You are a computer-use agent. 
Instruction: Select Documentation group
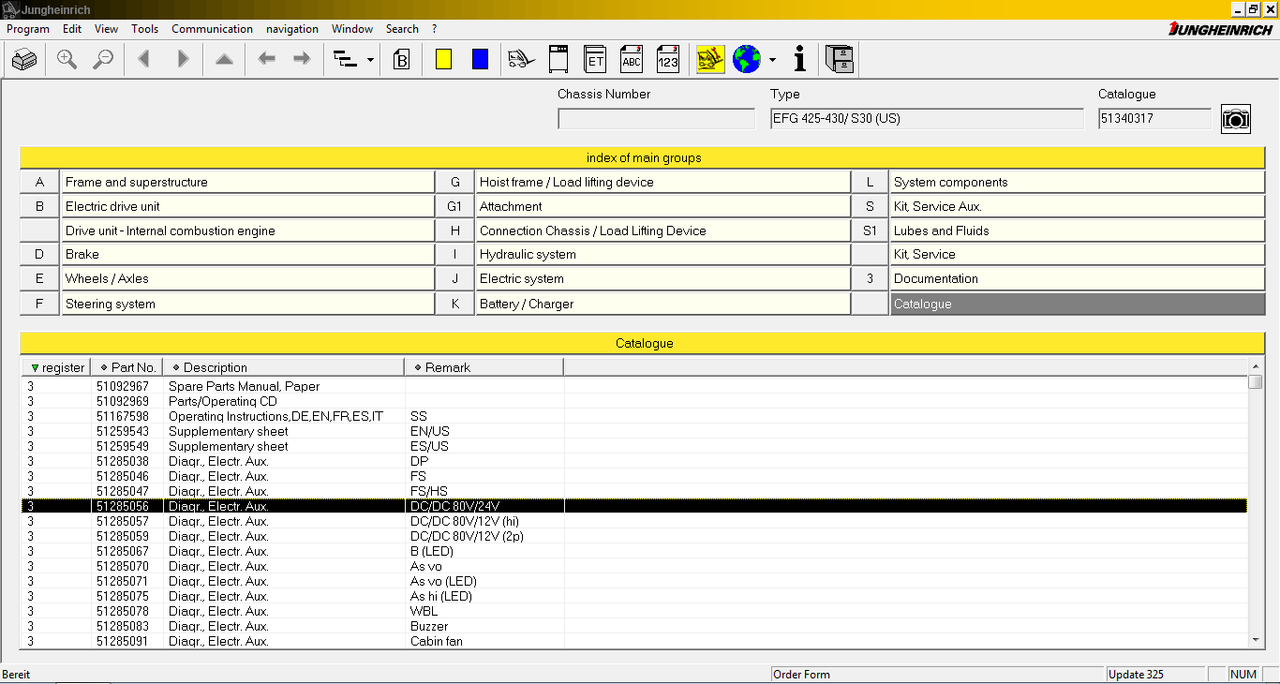[1077, 278]
